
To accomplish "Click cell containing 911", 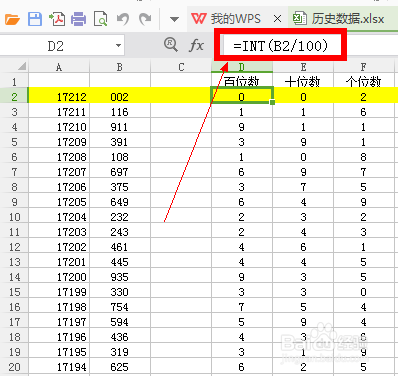I will coord(120,127).
